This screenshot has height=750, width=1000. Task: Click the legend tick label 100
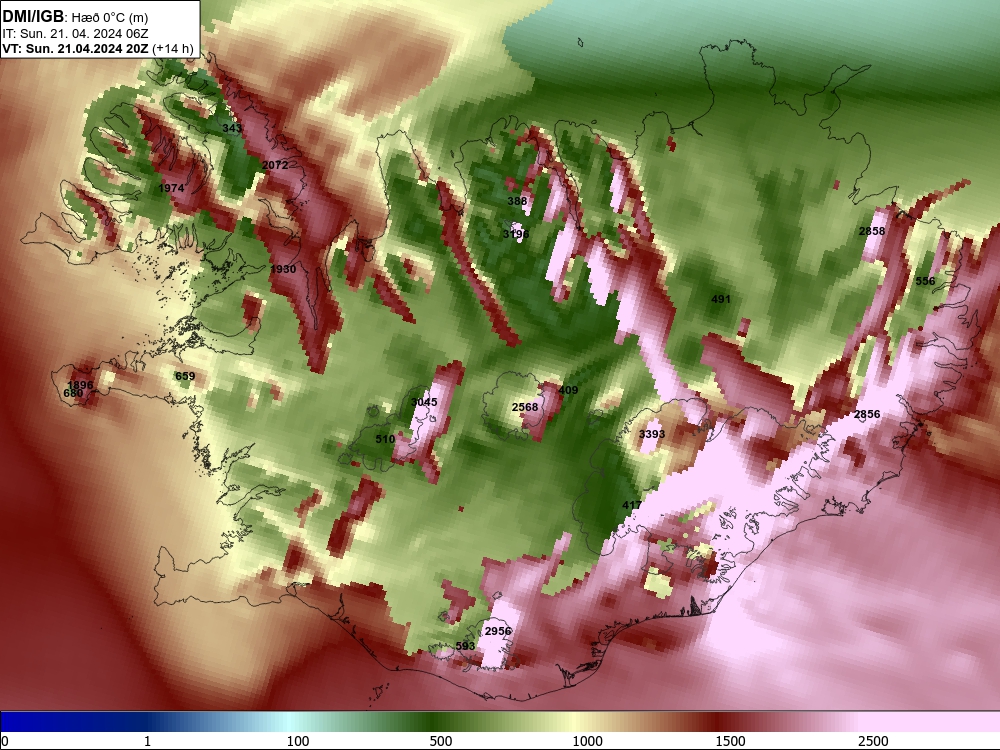coord(298,741)
